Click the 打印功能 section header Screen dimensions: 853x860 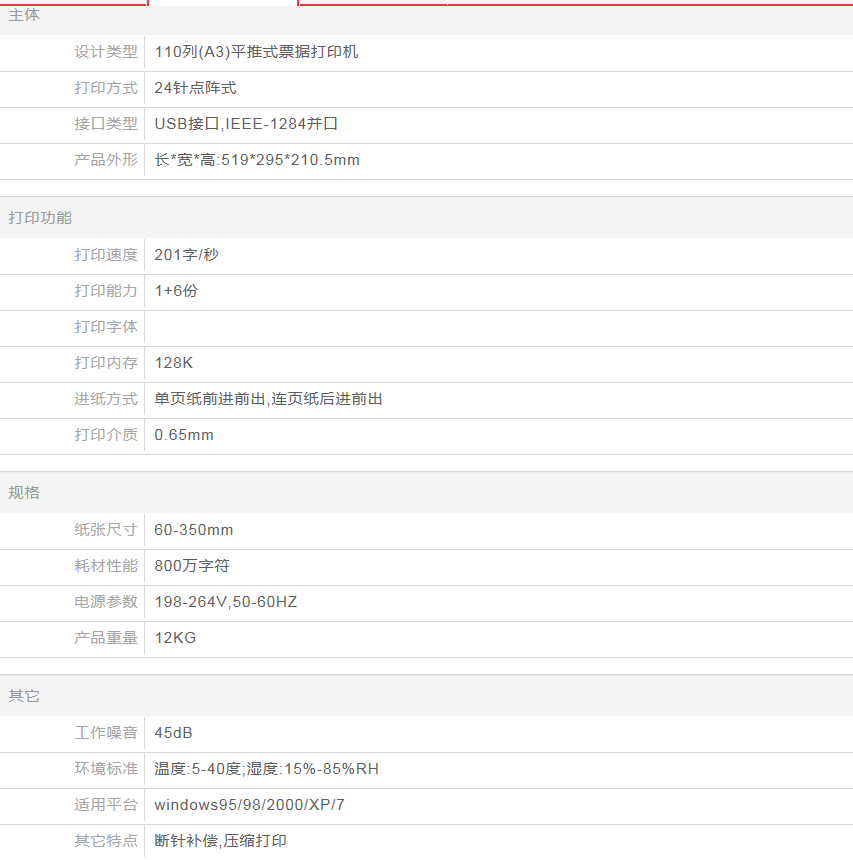40,218
